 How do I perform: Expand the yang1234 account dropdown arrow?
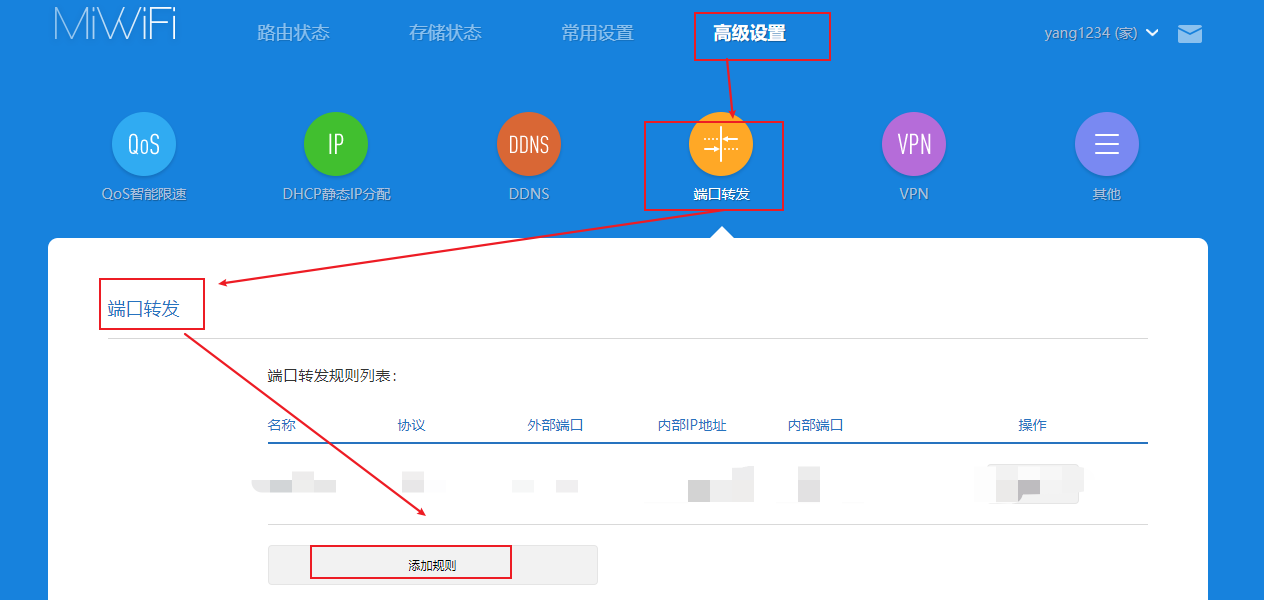pyautogui.click(x=1152, y=33)
